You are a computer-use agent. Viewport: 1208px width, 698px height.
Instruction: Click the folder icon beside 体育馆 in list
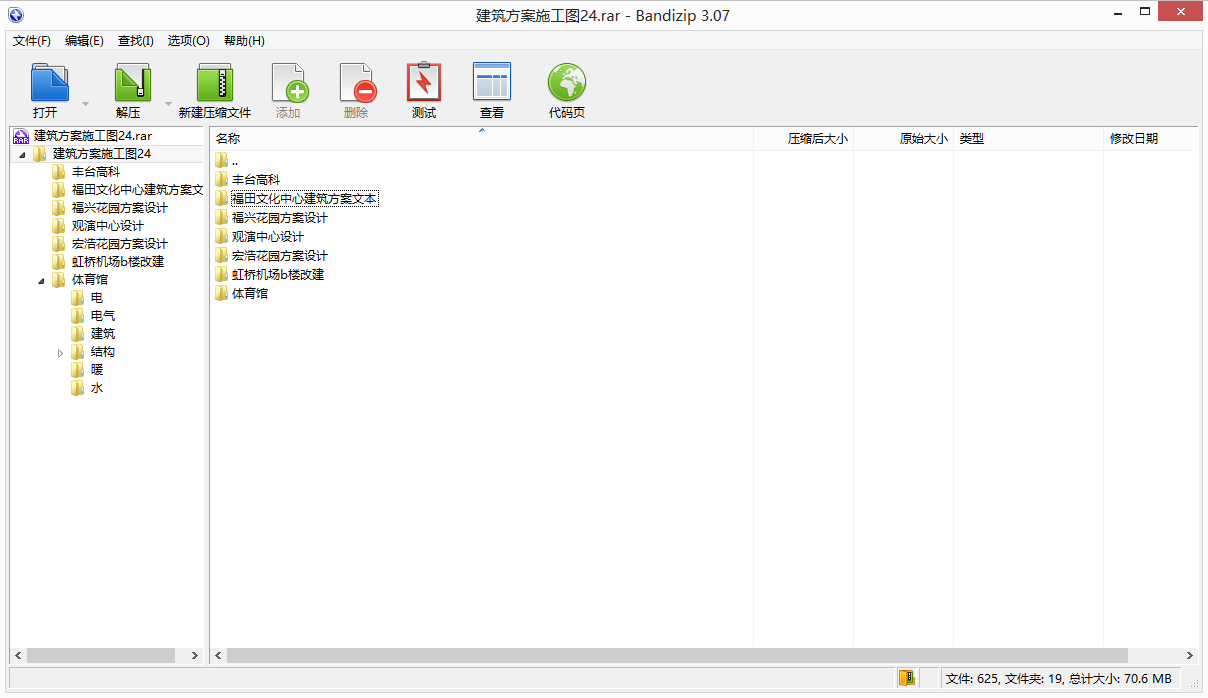coord(221,294)
